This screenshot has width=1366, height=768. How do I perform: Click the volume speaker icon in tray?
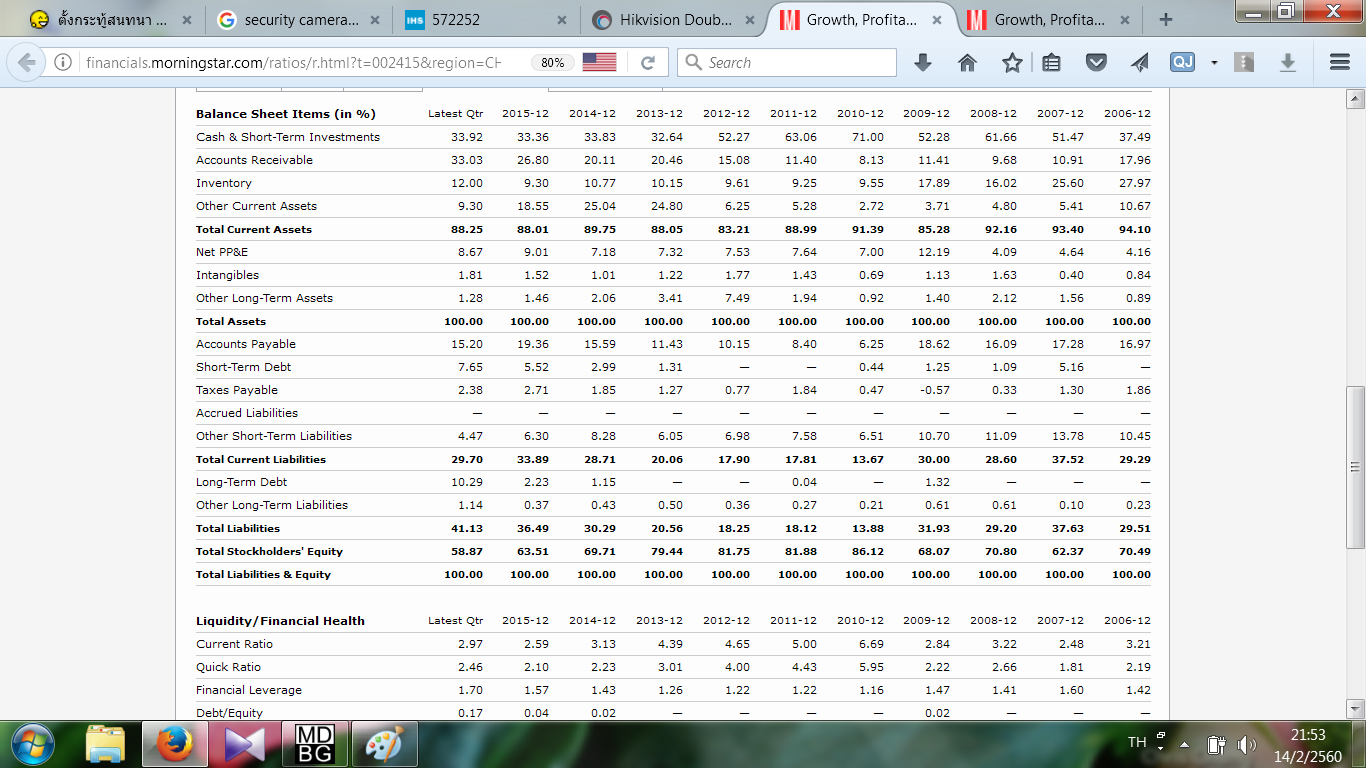1246,744
